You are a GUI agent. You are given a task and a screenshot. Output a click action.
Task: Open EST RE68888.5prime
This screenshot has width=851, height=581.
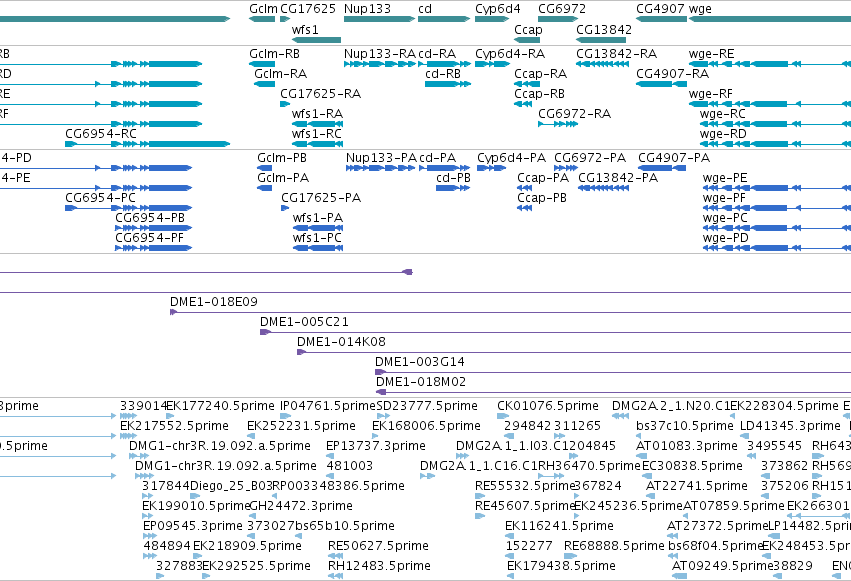pyautogui.click(x=614, y=546)
